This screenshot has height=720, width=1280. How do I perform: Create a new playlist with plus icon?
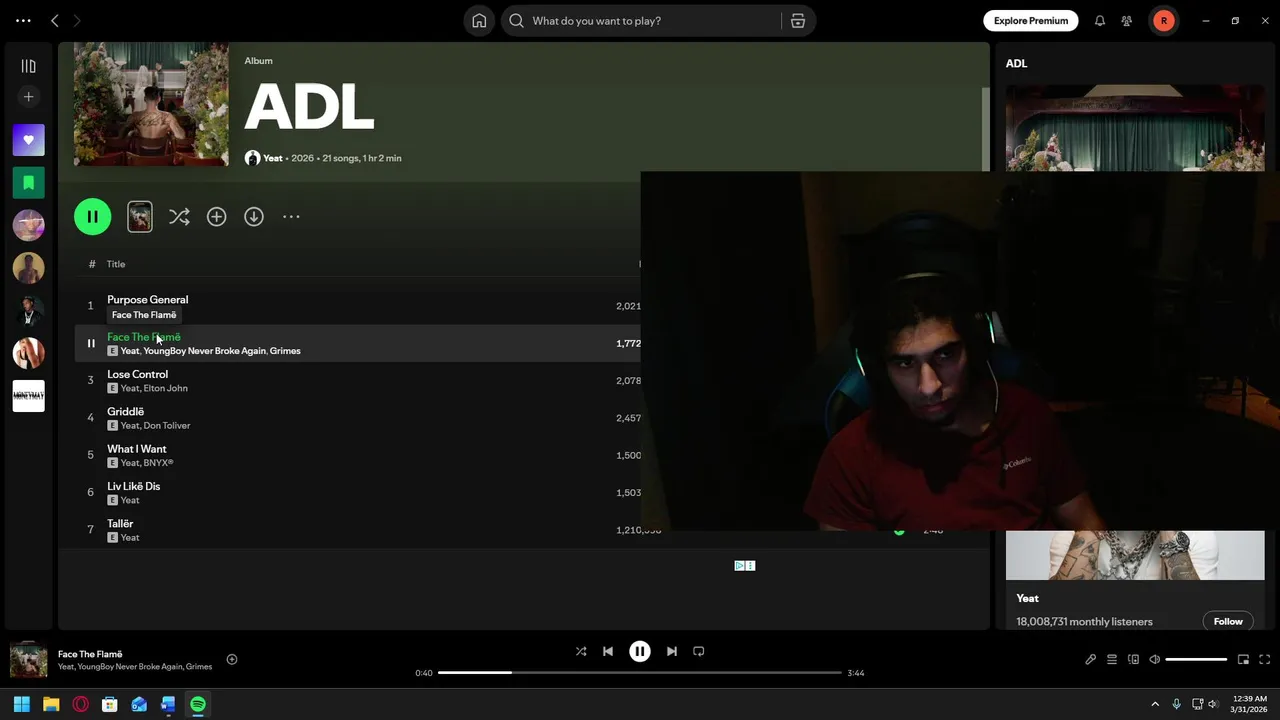pyautogui.click(x=28, y=97)
